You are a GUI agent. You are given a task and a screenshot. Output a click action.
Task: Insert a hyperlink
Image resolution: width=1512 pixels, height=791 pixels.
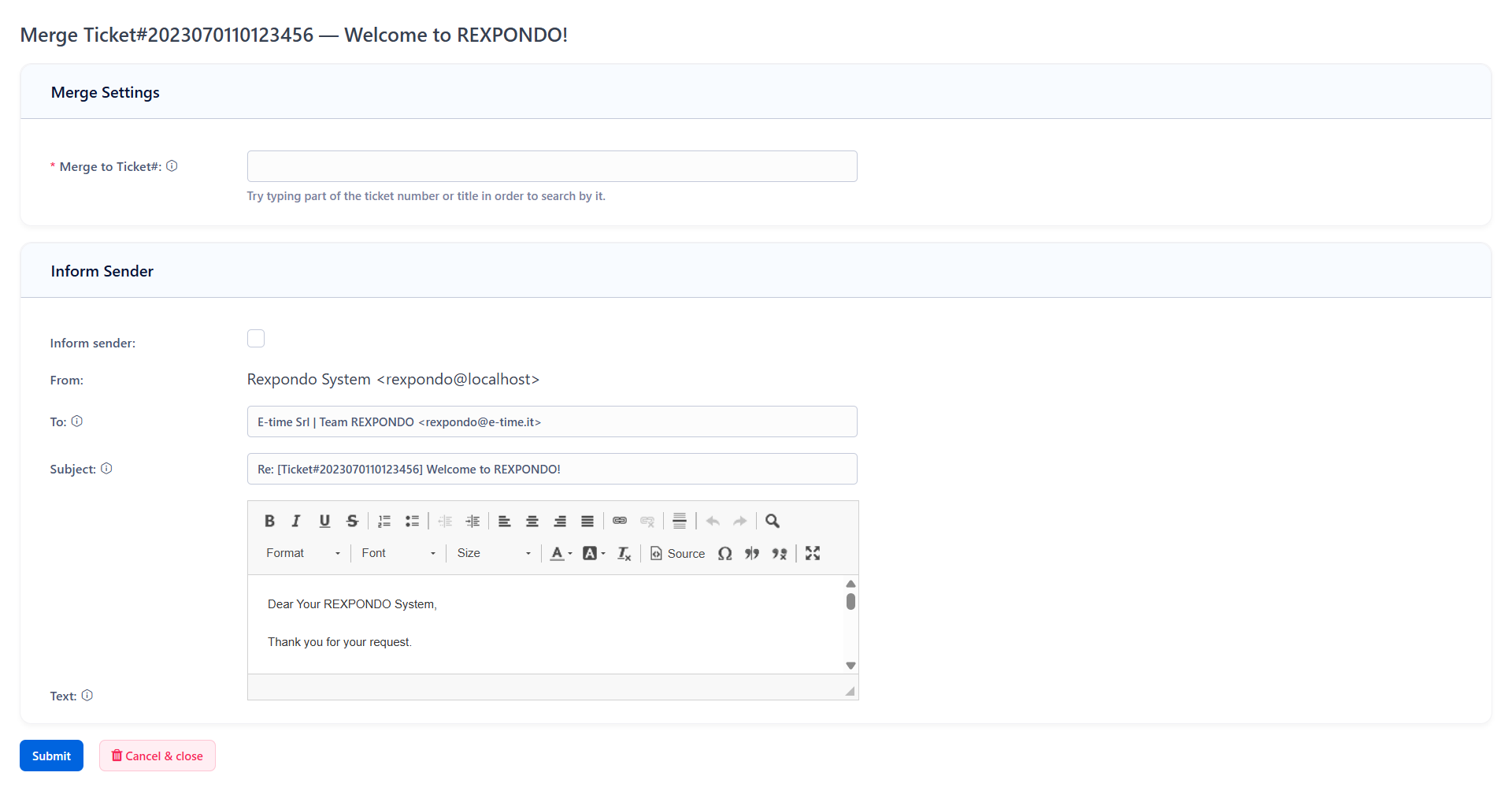(620, 521)
